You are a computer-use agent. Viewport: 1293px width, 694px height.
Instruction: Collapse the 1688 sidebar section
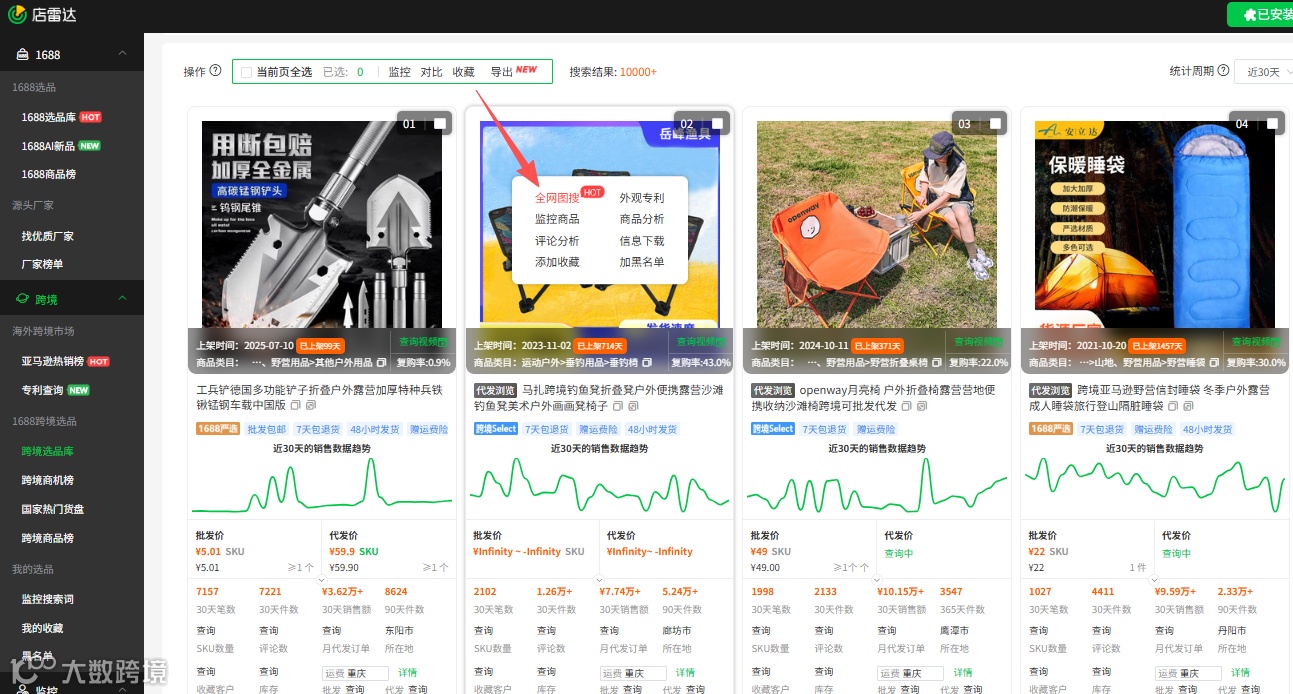tap(122, 54)
